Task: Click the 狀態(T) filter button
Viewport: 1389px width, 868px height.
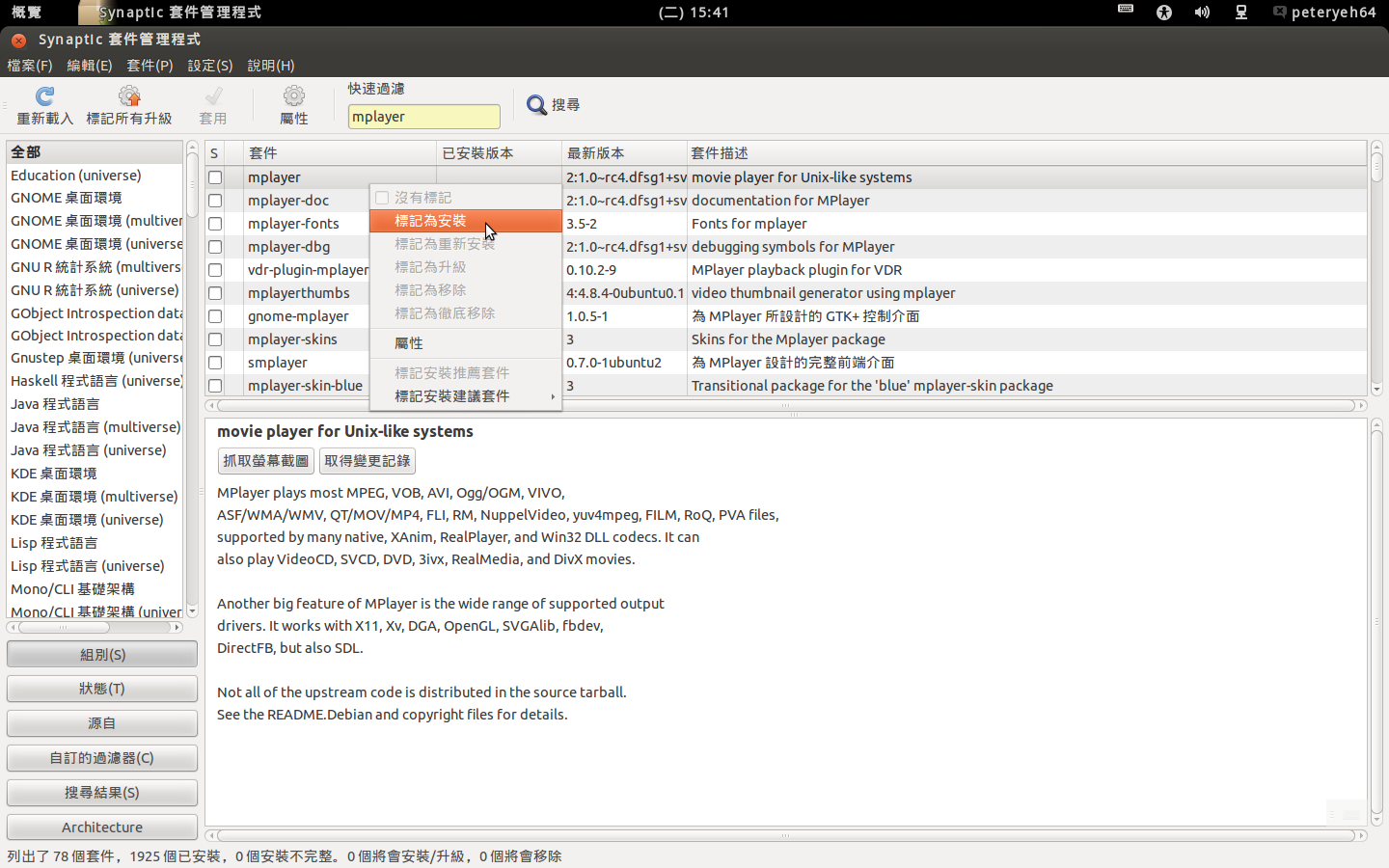Action: [x=102, y=689]
